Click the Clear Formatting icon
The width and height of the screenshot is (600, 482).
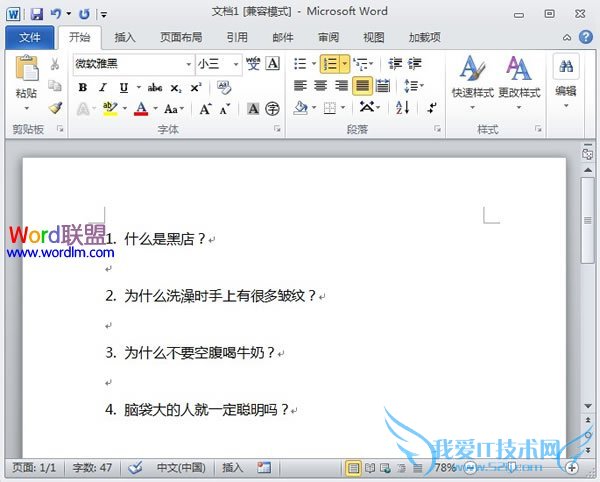click(x=224, y=88)
